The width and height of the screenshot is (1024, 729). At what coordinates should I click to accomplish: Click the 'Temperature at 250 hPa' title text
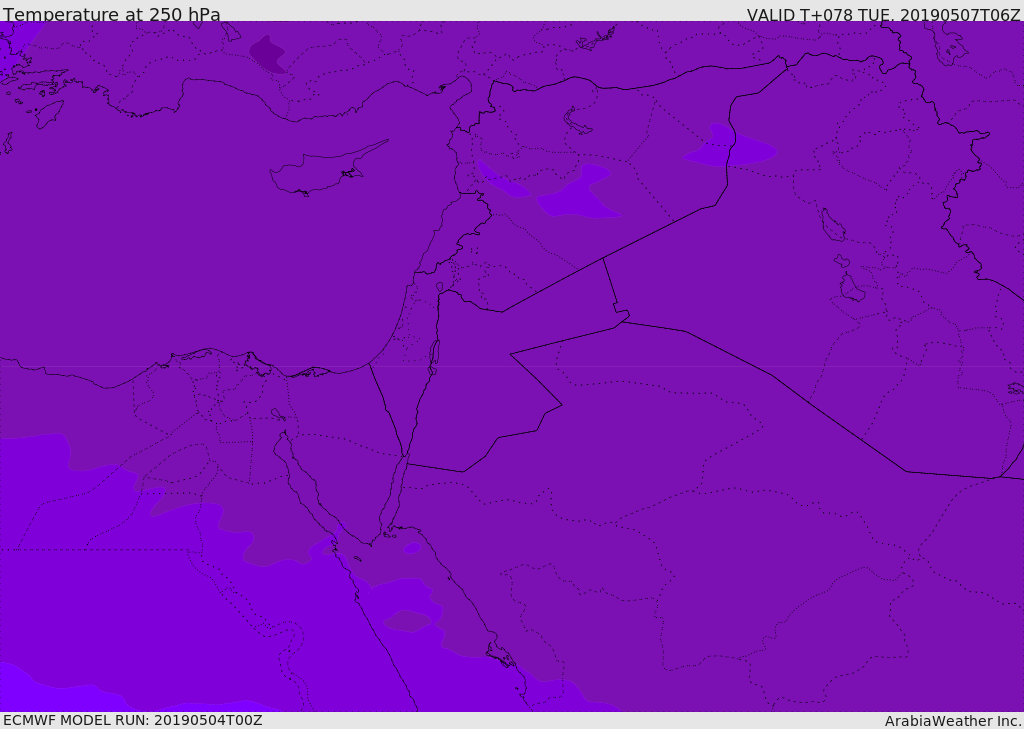click(x=112, y=14)
